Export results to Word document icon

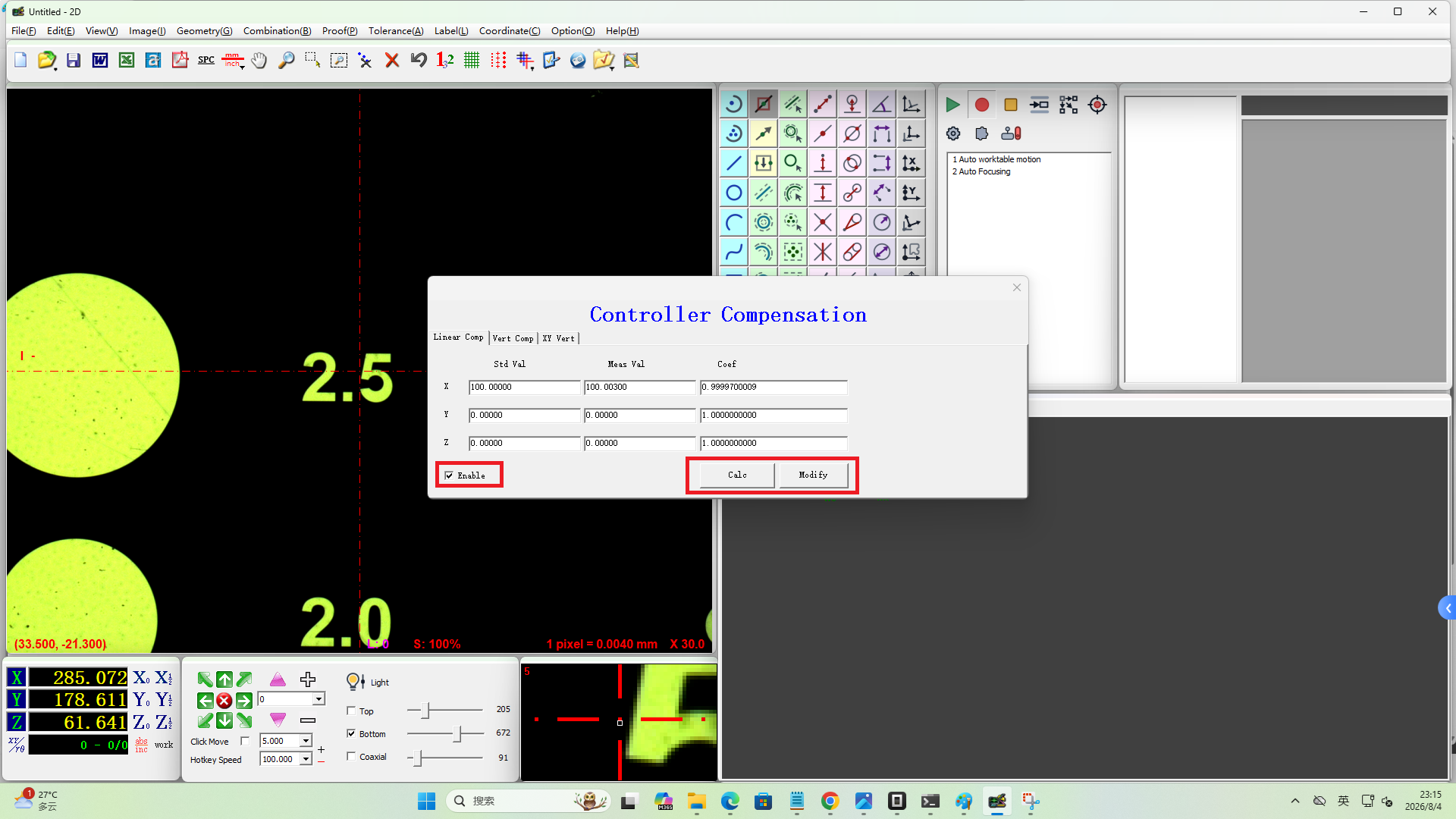click(x=100, y=60)
